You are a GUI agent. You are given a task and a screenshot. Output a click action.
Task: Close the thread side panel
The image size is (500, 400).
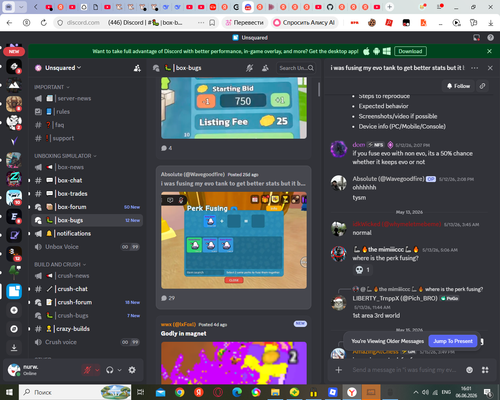tap(490, 68)
